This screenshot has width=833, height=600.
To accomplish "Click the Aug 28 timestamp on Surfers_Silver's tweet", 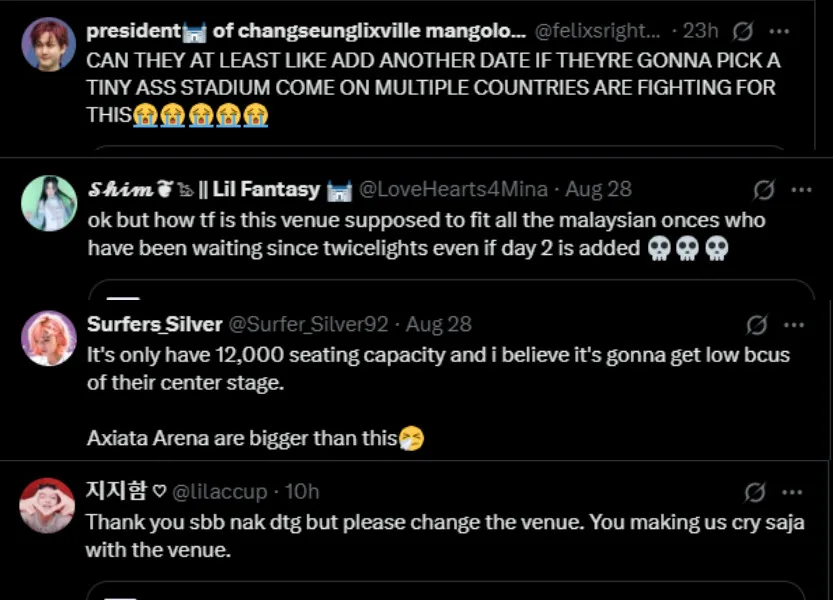I will tap(438, 325).
